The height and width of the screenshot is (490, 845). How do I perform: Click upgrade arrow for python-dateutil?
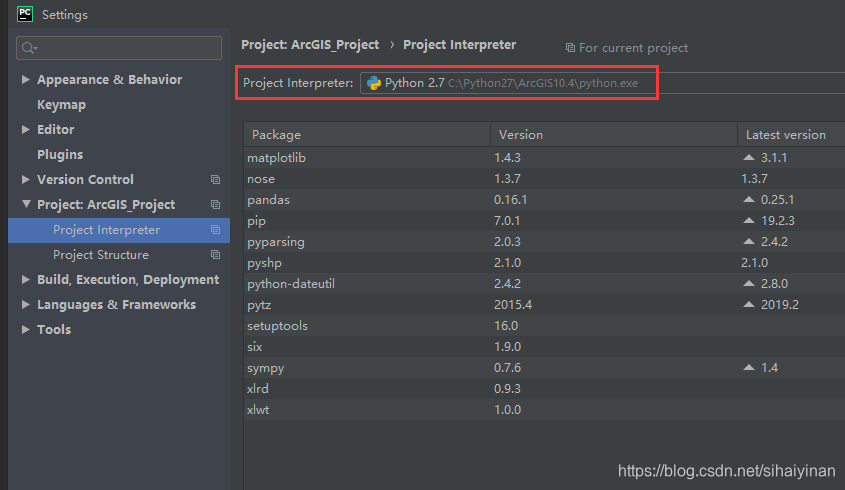tap(749, 284)
